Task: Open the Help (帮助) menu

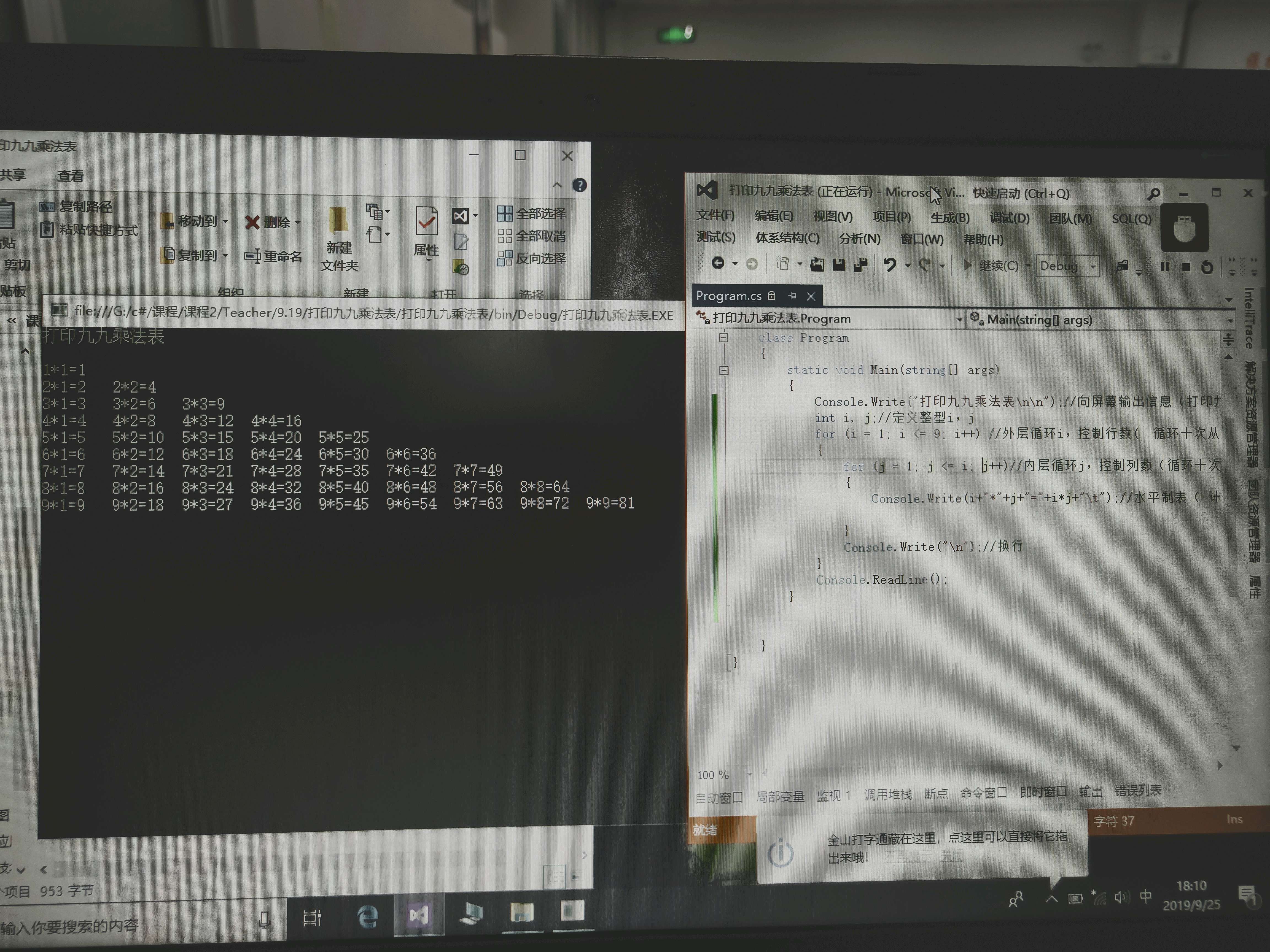Action: (983, 240)
